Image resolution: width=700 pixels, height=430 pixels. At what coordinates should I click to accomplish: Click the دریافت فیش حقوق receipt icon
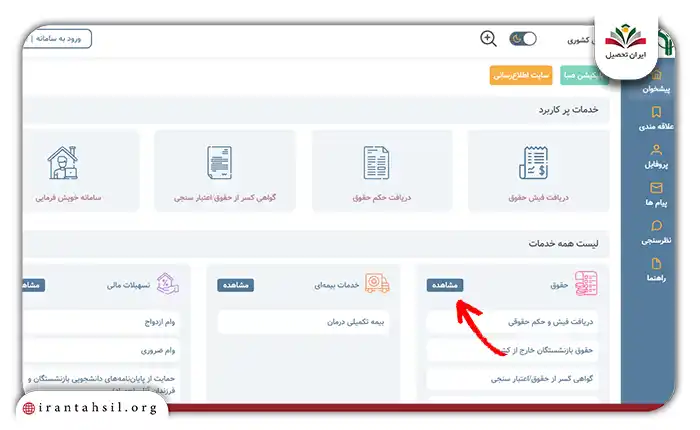pos(533,163)
